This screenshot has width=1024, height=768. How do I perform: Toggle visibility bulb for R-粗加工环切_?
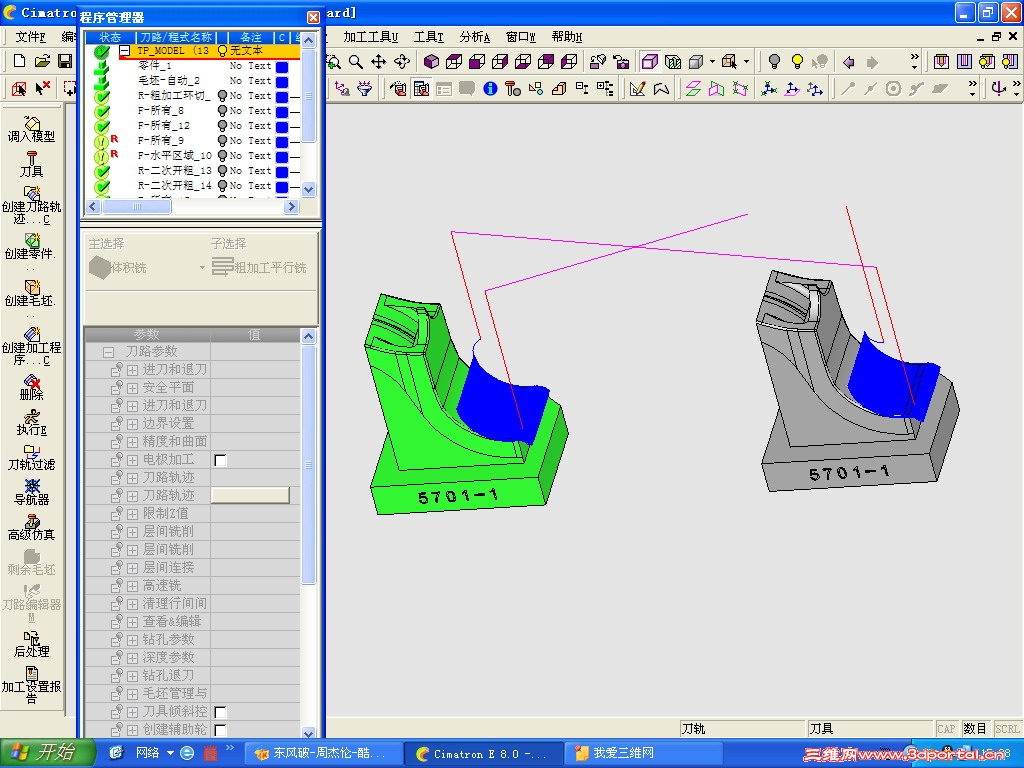tap(222, 95)
